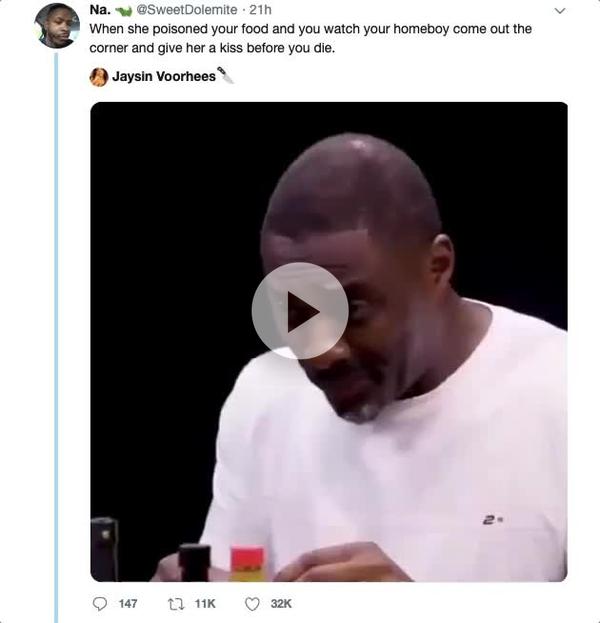The height and width of the screenshot is (623, 600).
Task: Open Na.'s profile picture avatar
Action: click(56, 26)
